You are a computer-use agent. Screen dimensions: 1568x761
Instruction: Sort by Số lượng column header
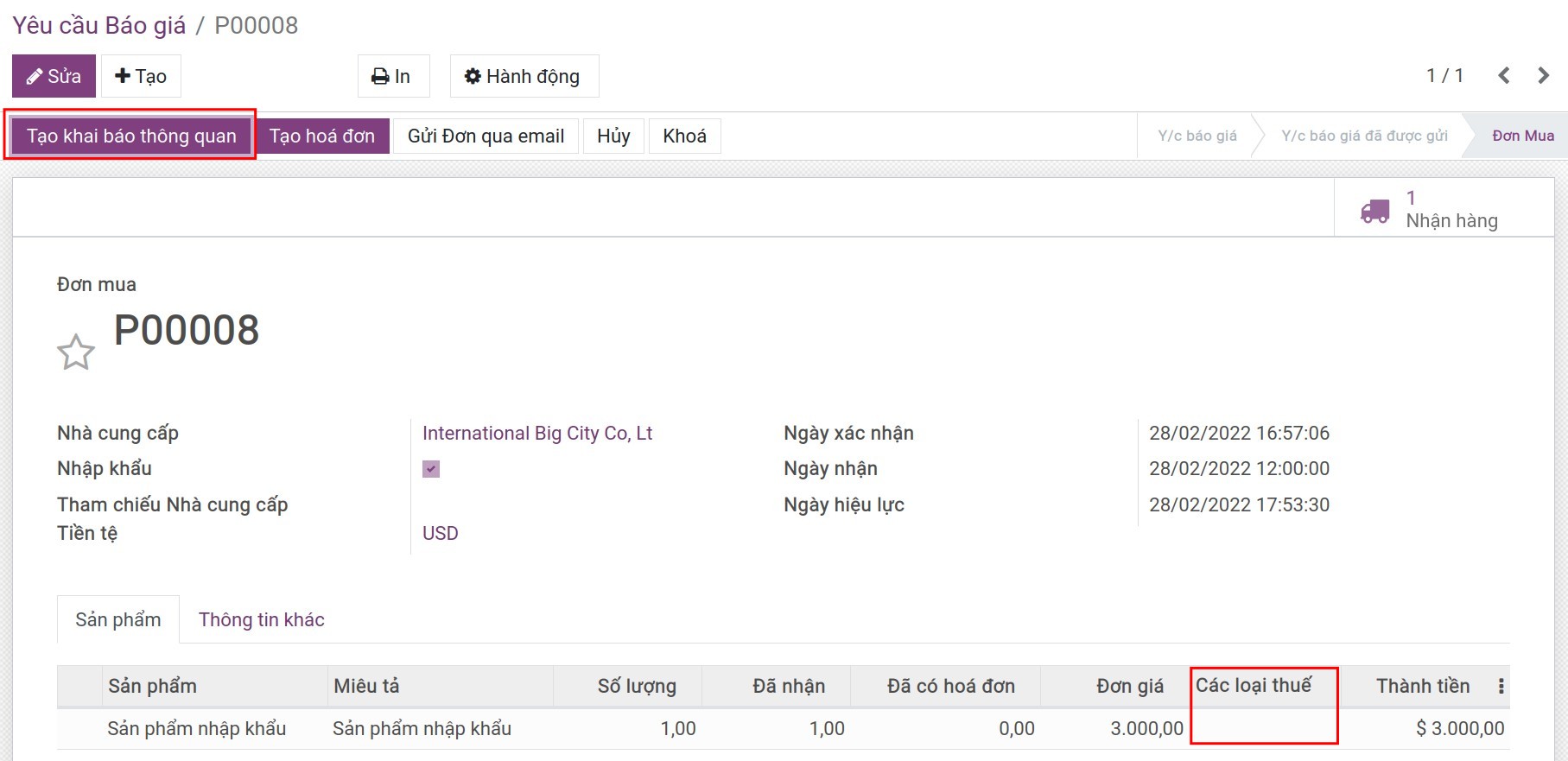pyautogui.click(x=637, y=686)
